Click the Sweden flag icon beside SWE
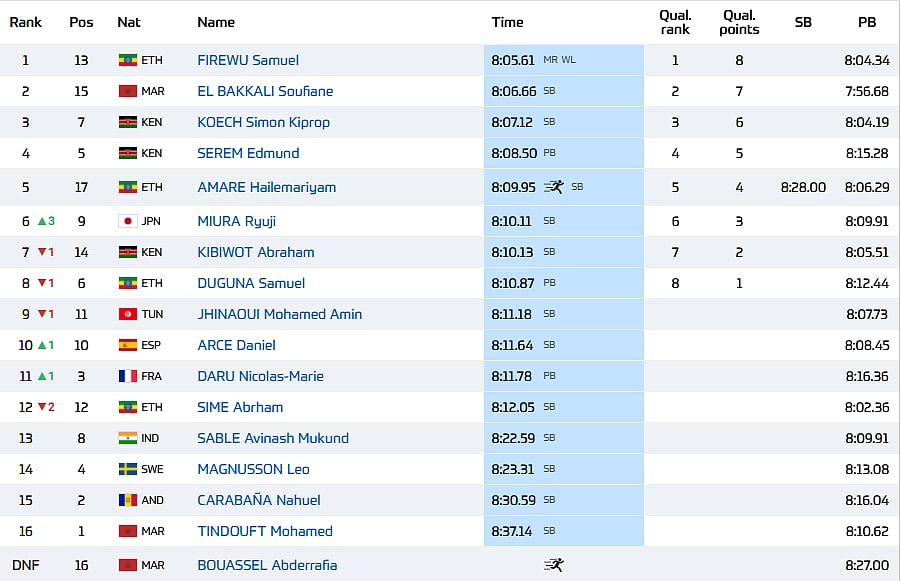 [127, 469]
